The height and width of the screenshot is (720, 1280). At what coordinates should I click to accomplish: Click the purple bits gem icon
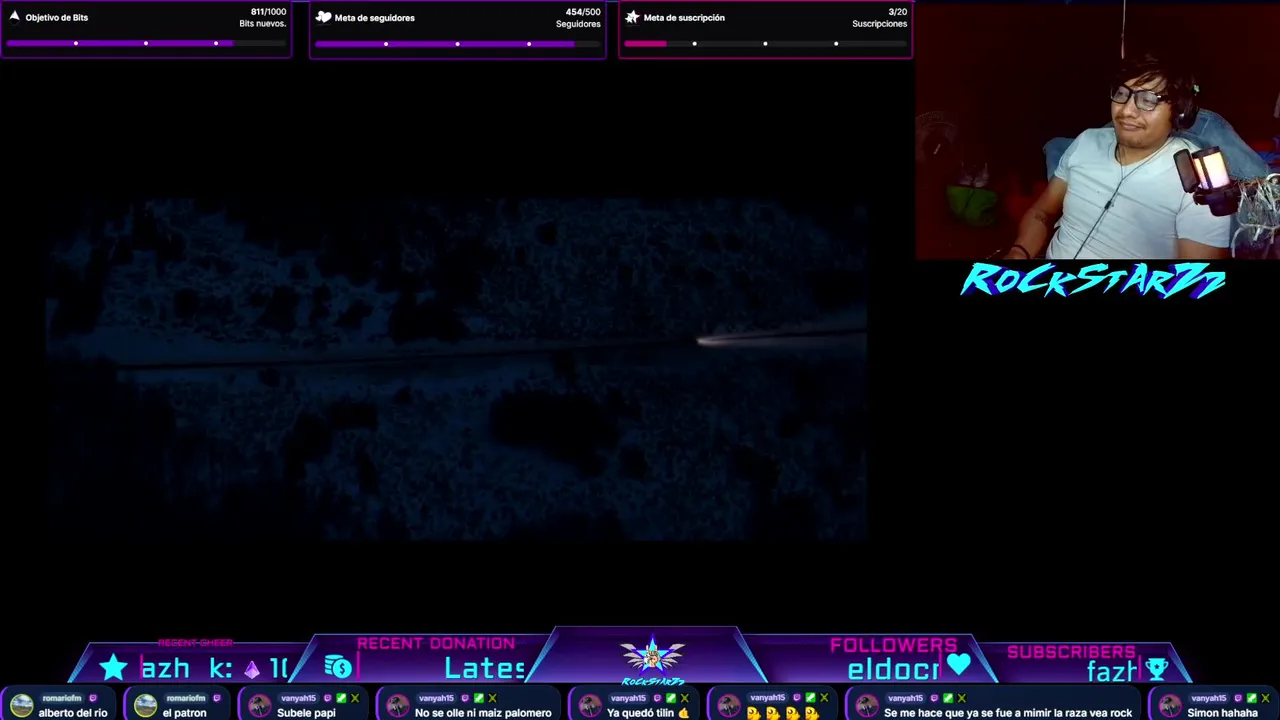point(251,670)
